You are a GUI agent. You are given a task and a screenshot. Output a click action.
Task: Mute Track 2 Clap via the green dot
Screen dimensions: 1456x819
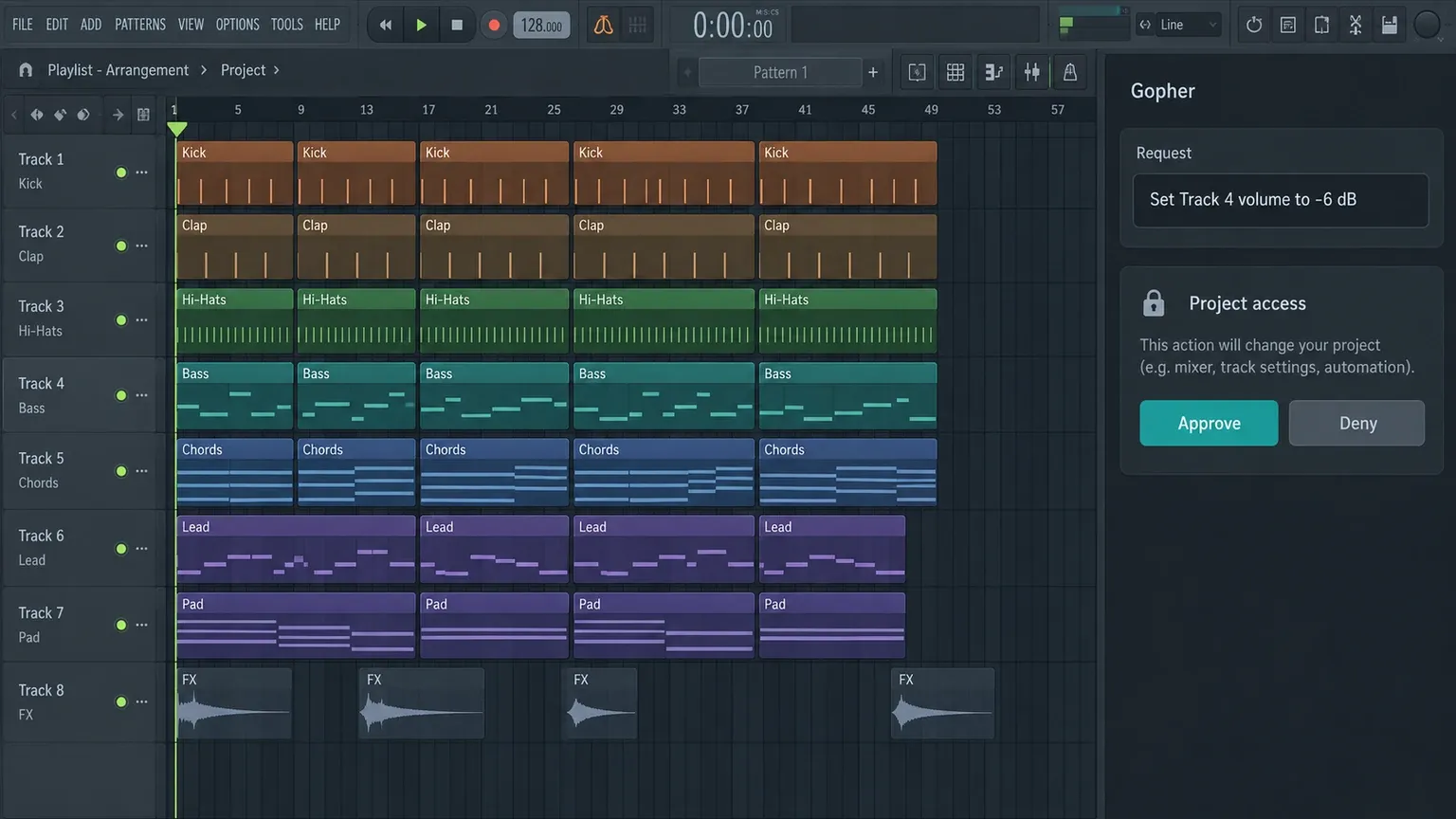tap(121, 246)
